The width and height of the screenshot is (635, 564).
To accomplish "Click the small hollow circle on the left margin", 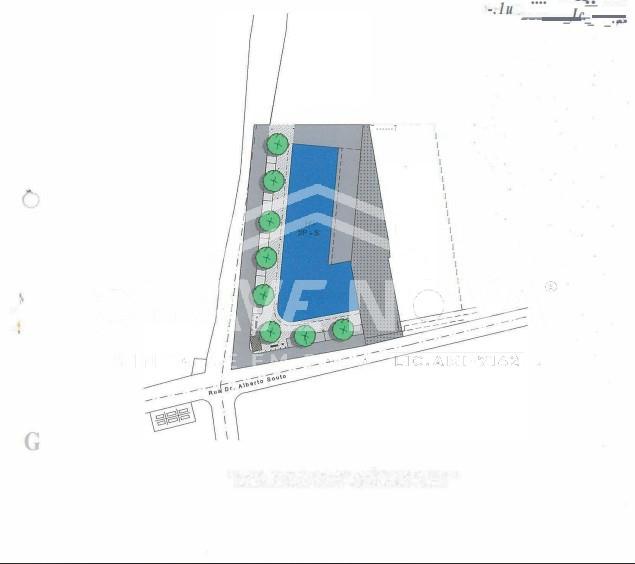I will [x=31, y=199].
